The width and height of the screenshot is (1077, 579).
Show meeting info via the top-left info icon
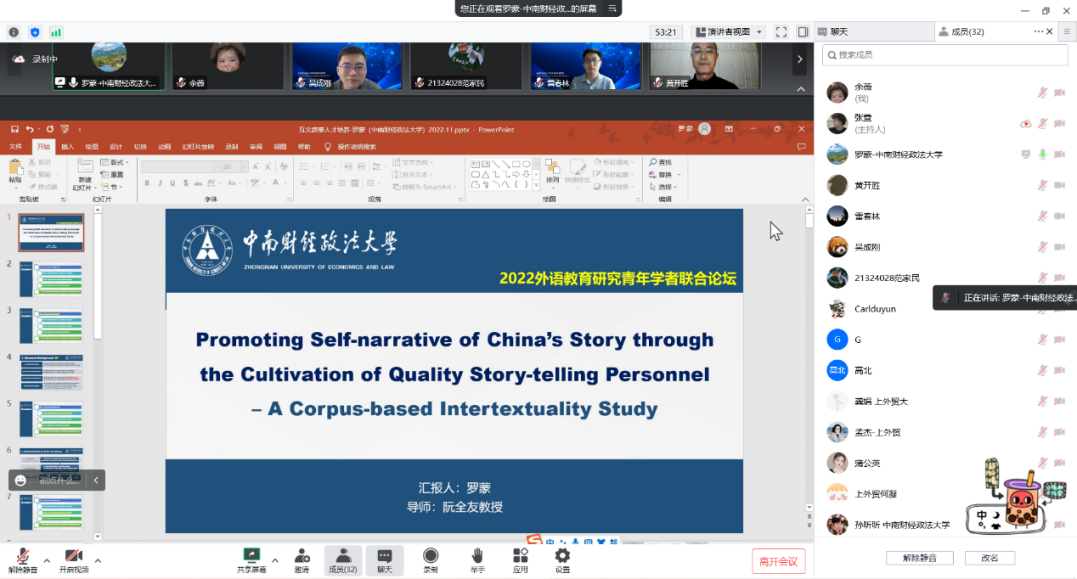tap(14, 32)
